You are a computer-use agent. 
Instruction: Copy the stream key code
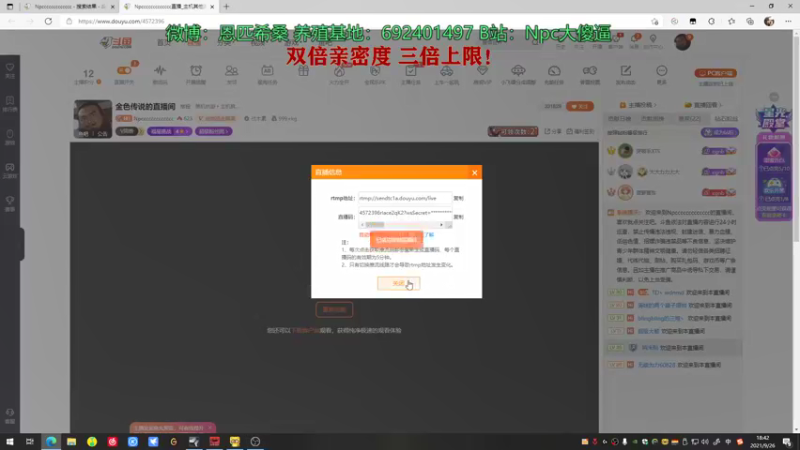(x=459, y=217)
